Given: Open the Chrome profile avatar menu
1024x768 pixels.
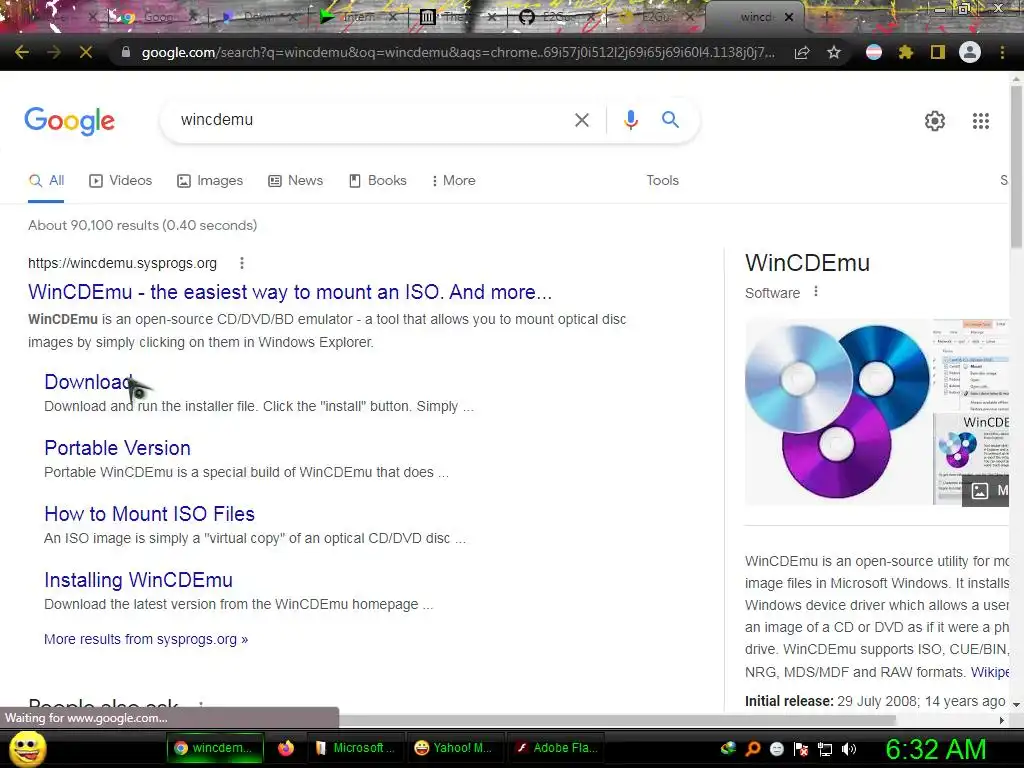Looking at the screenshot, I should click(x=970, y=52).
